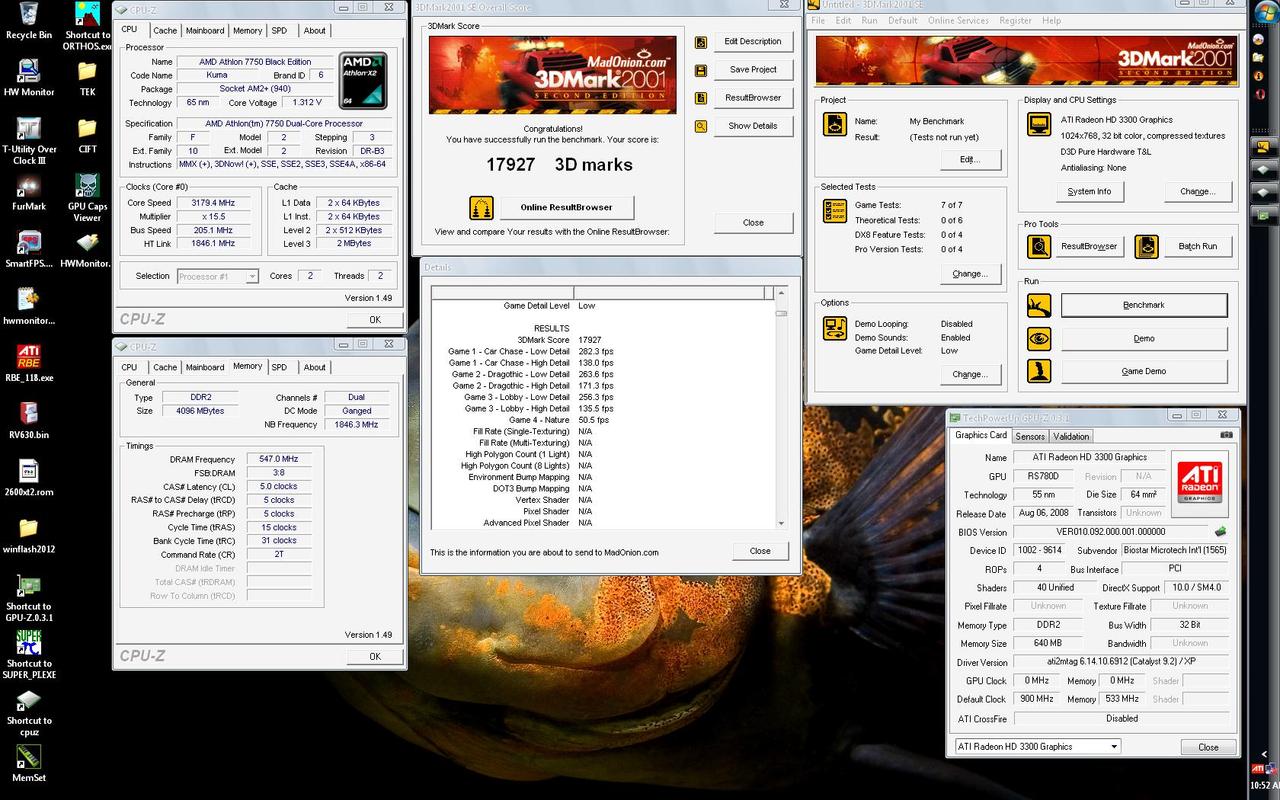The height and width of the screenshot is (800, 1280).
Task: Click the camera screenshot icon in GPU-Z
Action: tap(1226, 435)
